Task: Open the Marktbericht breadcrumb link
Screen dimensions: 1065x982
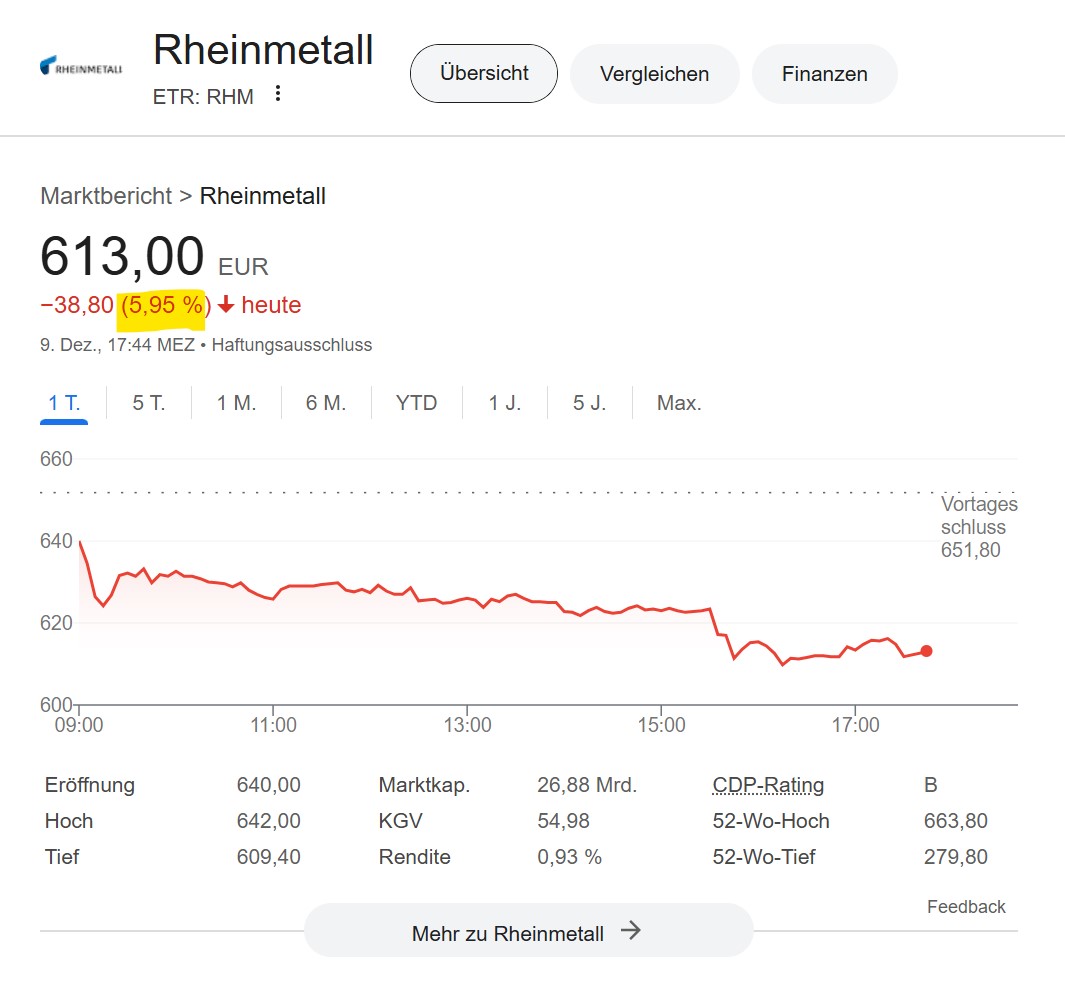Action: [106, 196]
